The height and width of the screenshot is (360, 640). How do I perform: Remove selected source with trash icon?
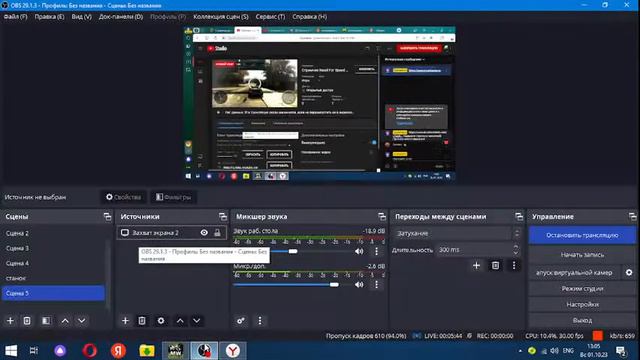coord(142,321)
